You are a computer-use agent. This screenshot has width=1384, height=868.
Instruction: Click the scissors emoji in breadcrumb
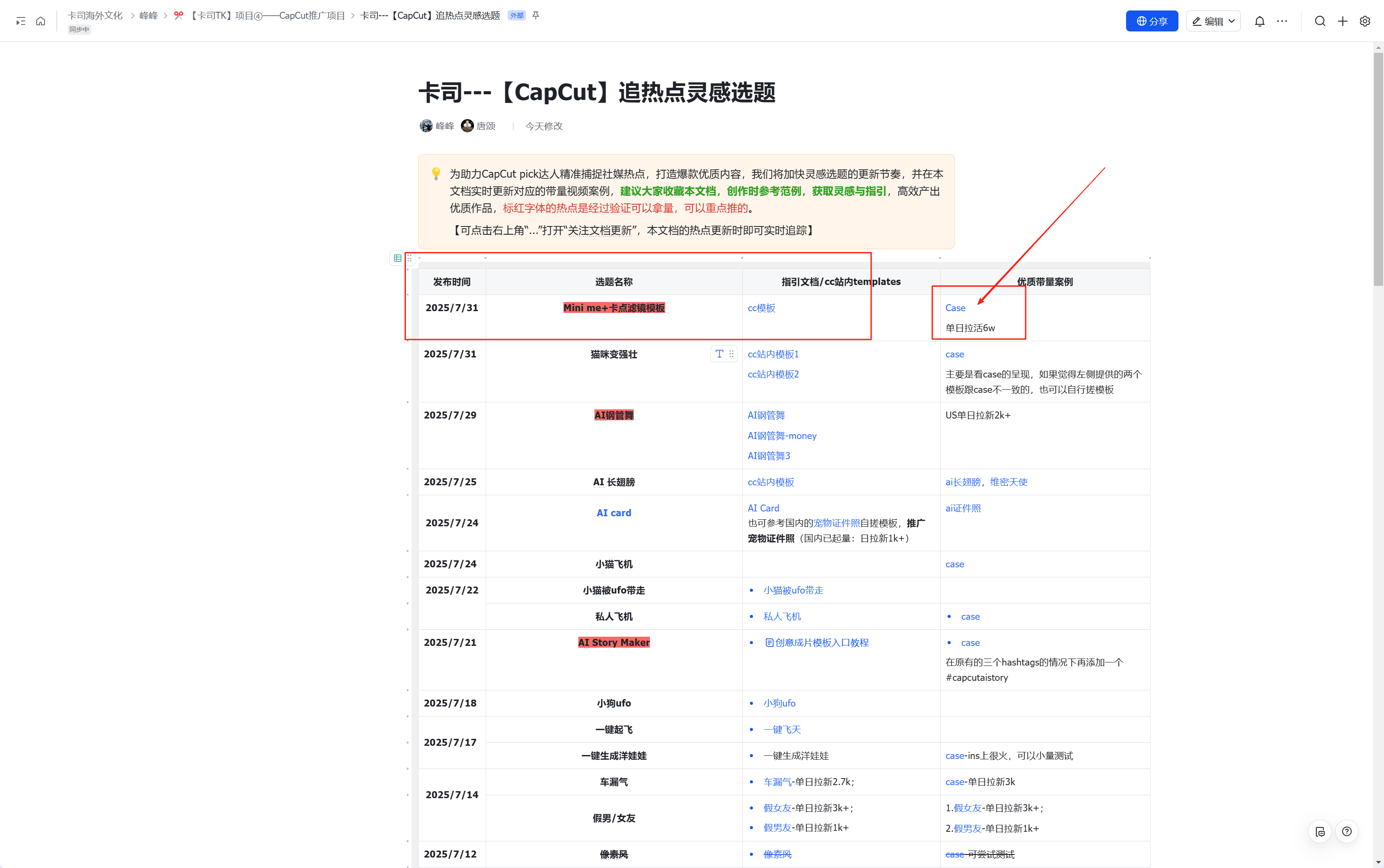pyautogui.click(x=179, y=16)
